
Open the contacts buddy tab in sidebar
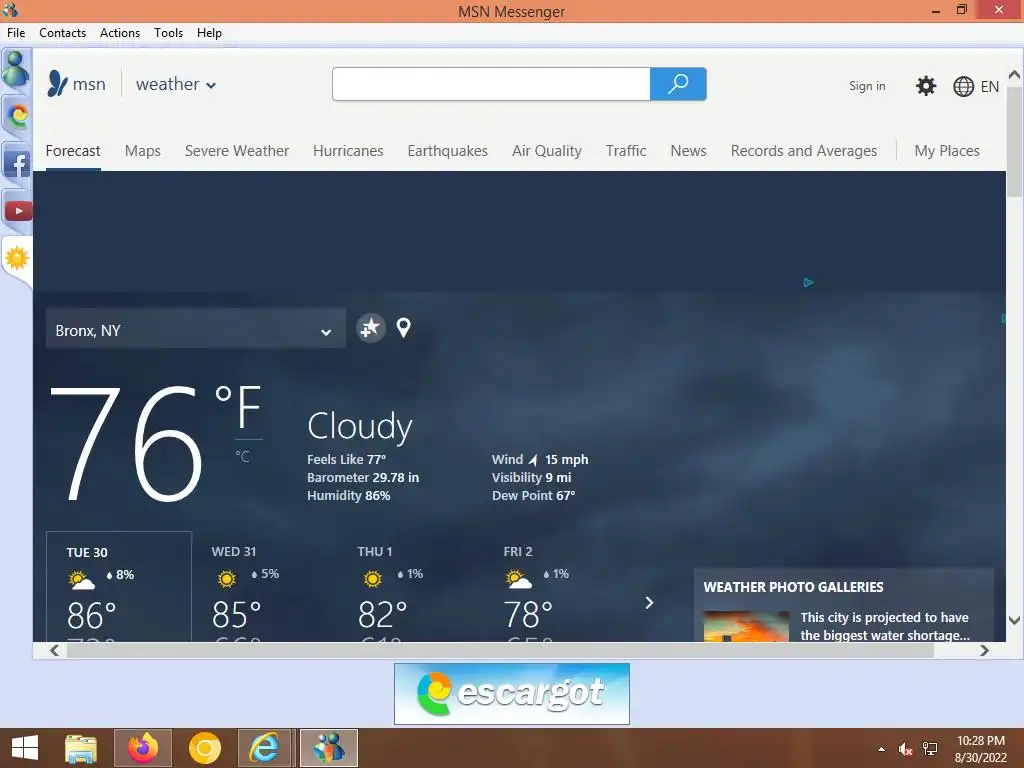[16, 69]
